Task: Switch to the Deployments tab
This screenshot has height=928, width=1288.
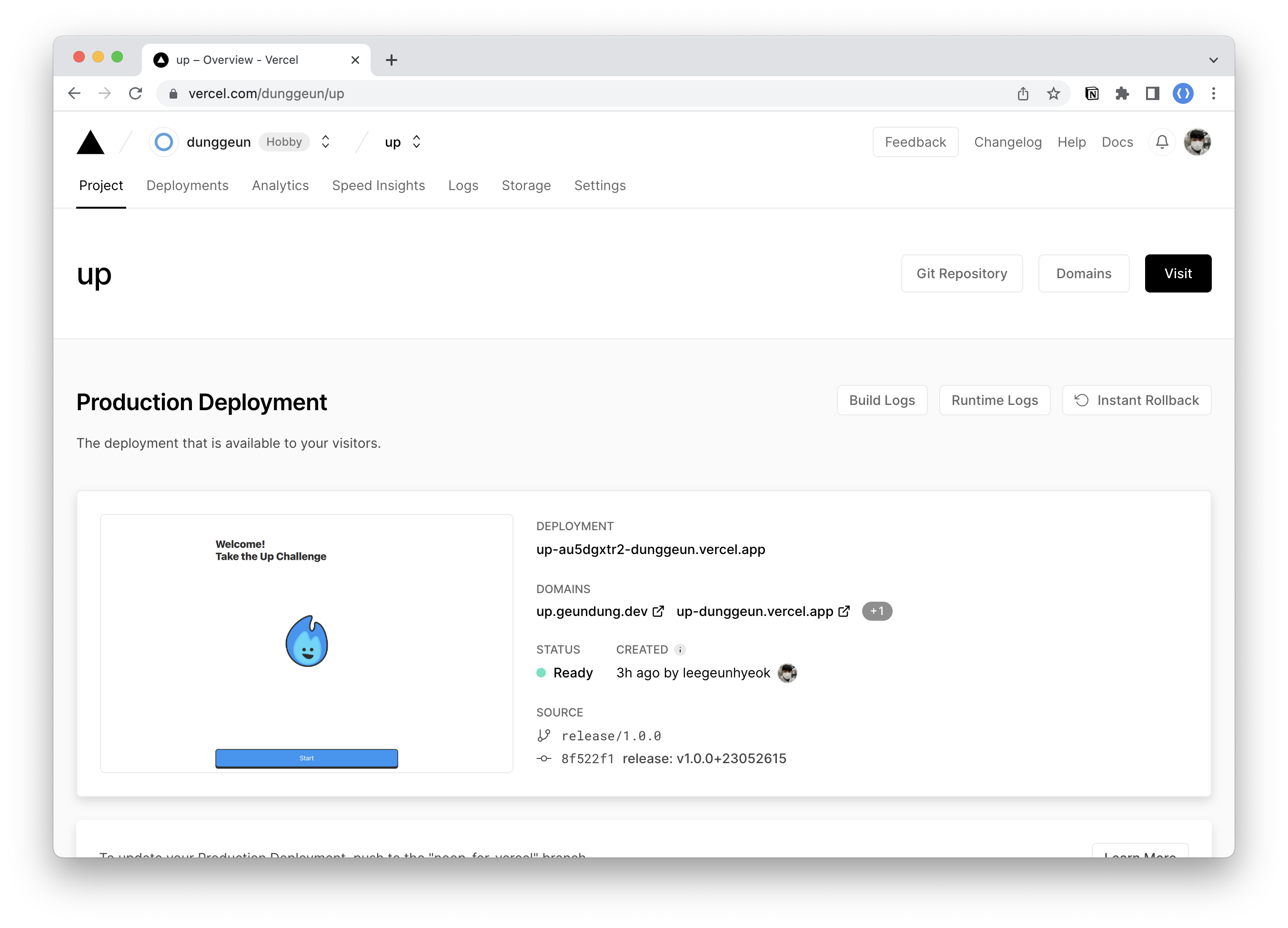Action: tap(187, 186)
